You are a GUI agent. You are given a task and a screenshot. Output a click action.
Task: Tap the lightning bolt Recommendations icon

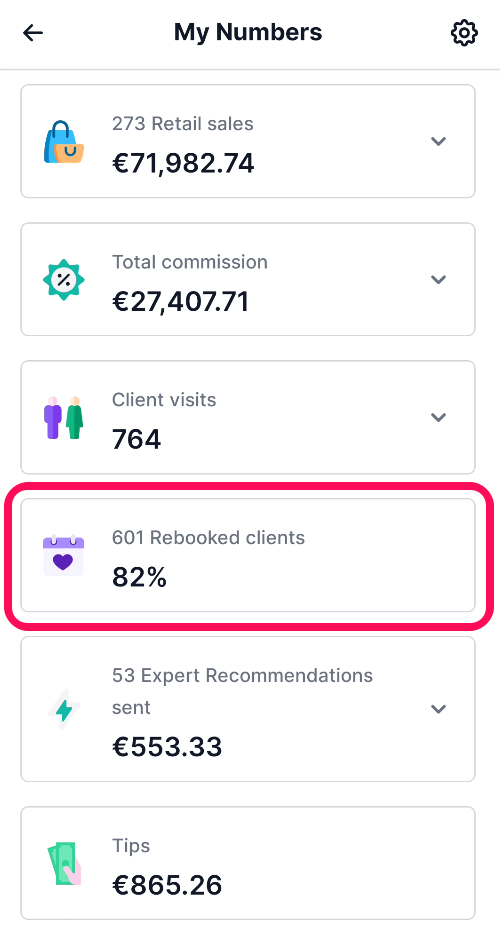[x=63, y=709]
